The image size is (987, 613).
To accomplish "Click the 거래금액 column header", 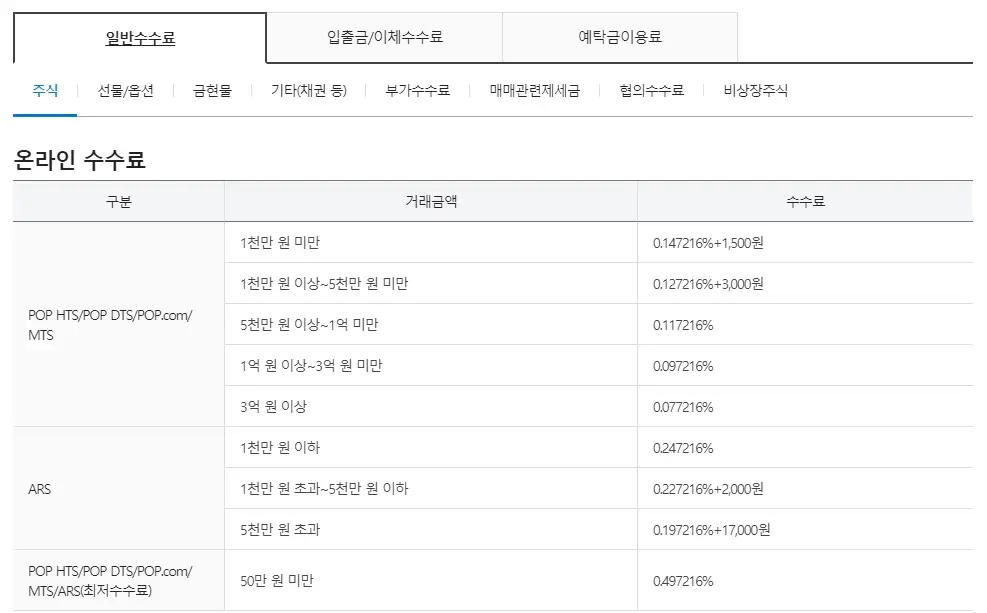I will [432, 201].
